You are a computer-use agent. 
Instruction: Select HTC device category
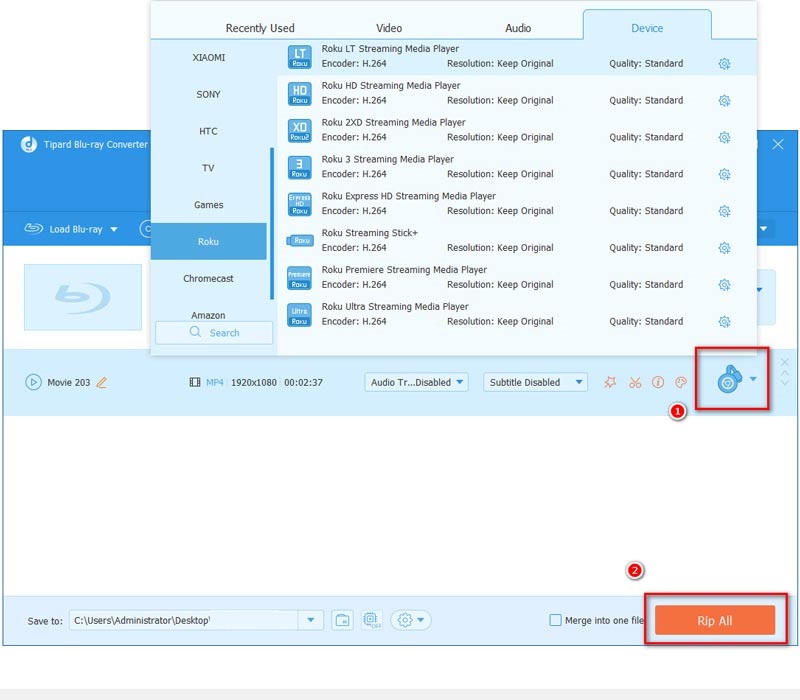pyautogui.click(x=209, y=131)
